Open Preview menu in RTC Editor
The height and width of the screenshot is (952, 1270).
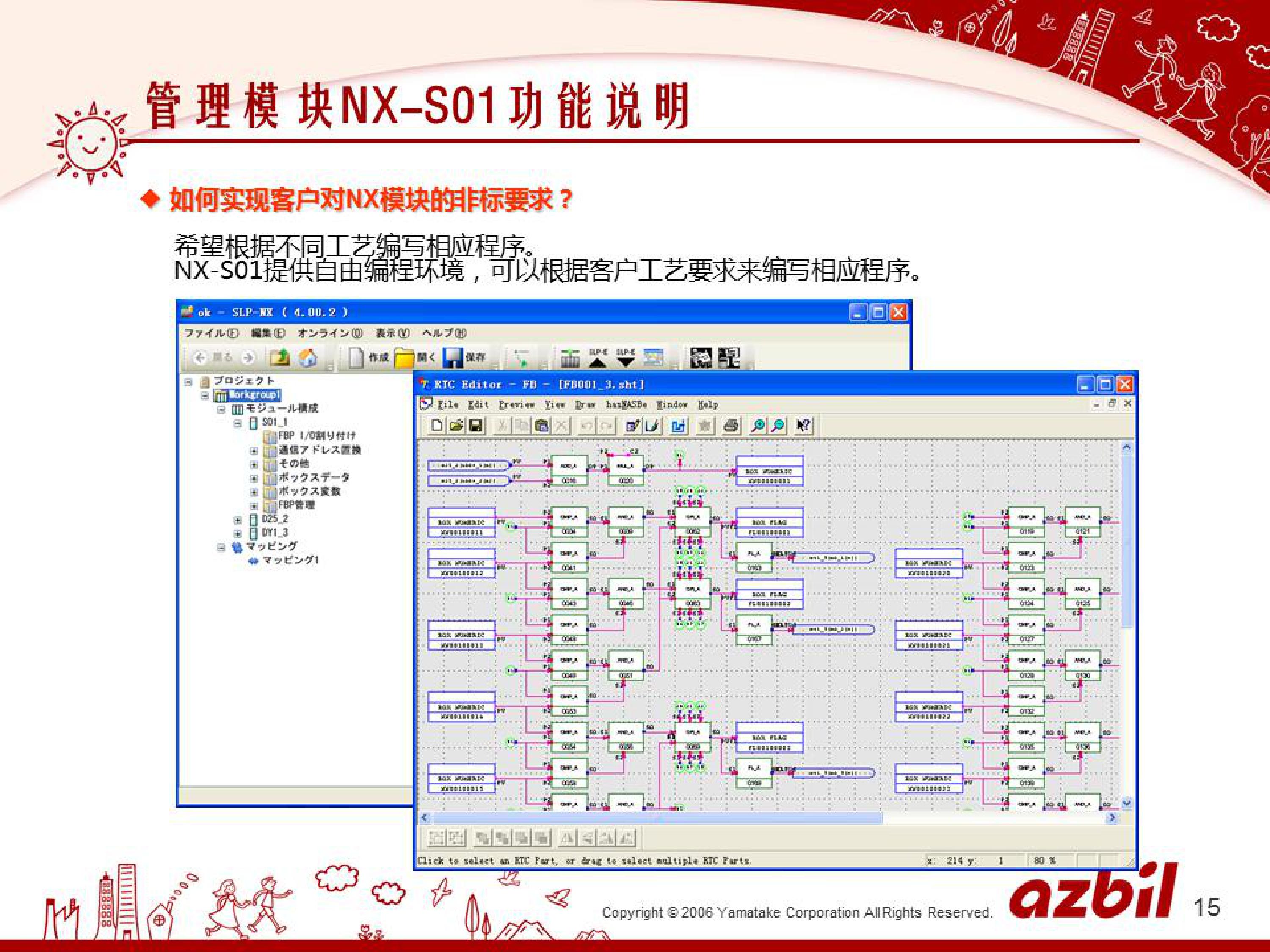click(516, 404)
